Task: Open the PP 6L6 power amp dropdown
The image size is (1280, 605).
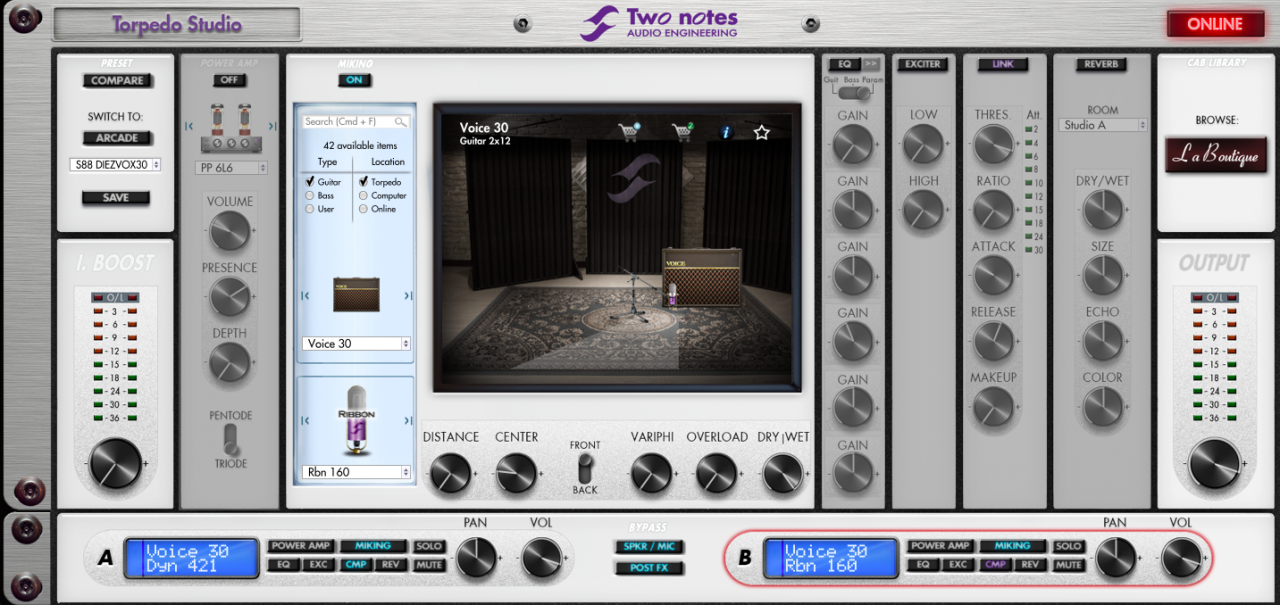Action: (x=231, y=168)
